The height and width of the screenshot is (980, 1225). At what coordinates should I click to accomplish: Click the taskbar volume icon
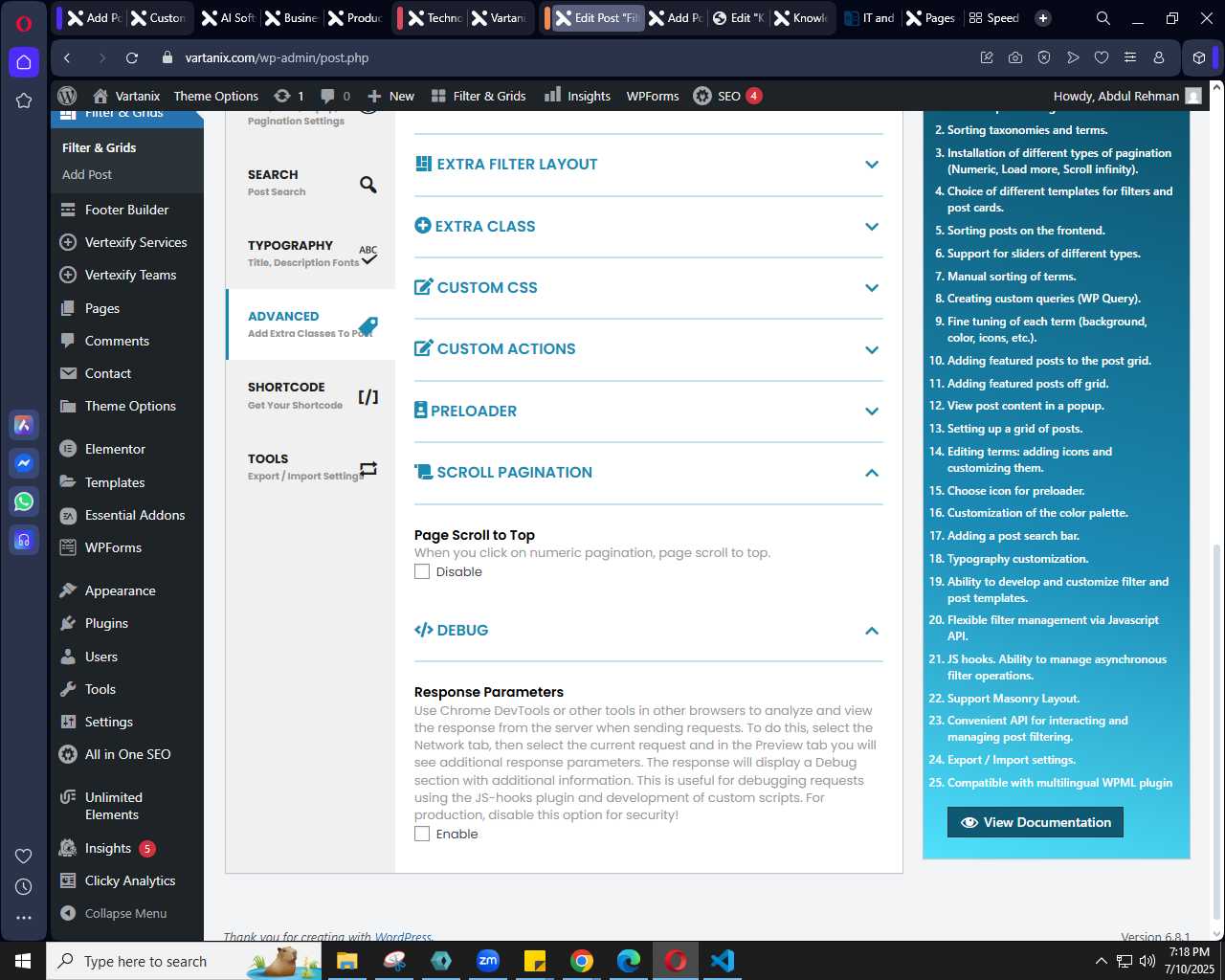pos(1147,961)
